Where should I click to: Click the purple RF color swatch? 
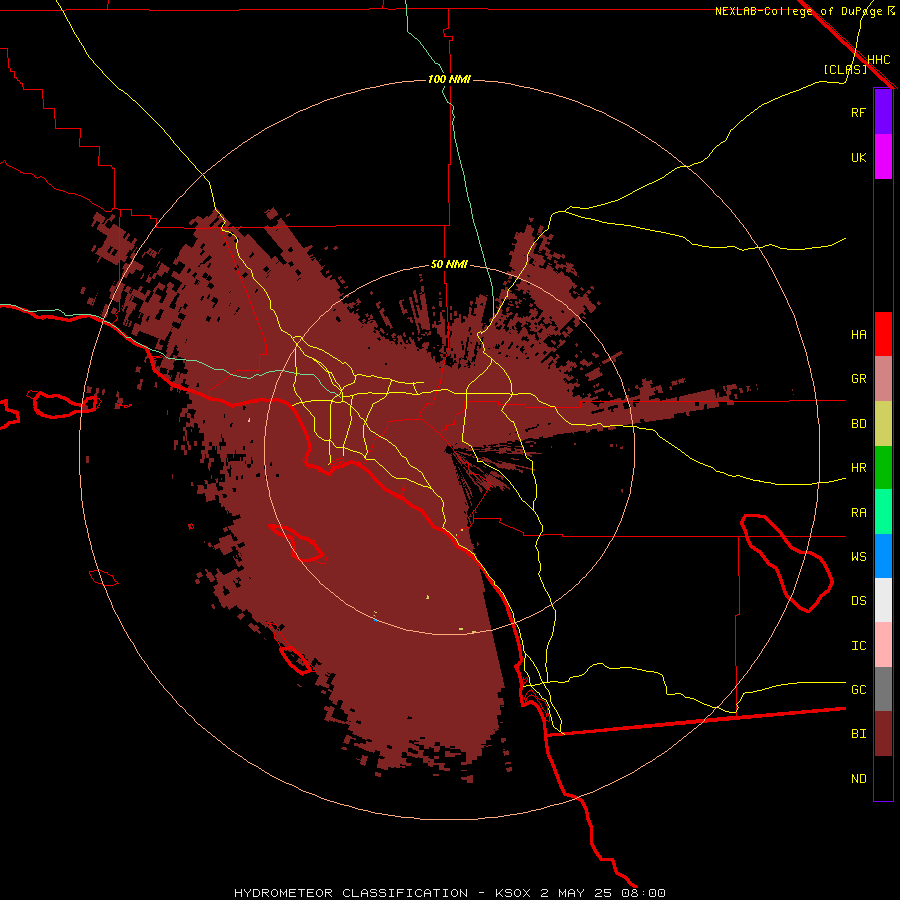pos(883,112)
